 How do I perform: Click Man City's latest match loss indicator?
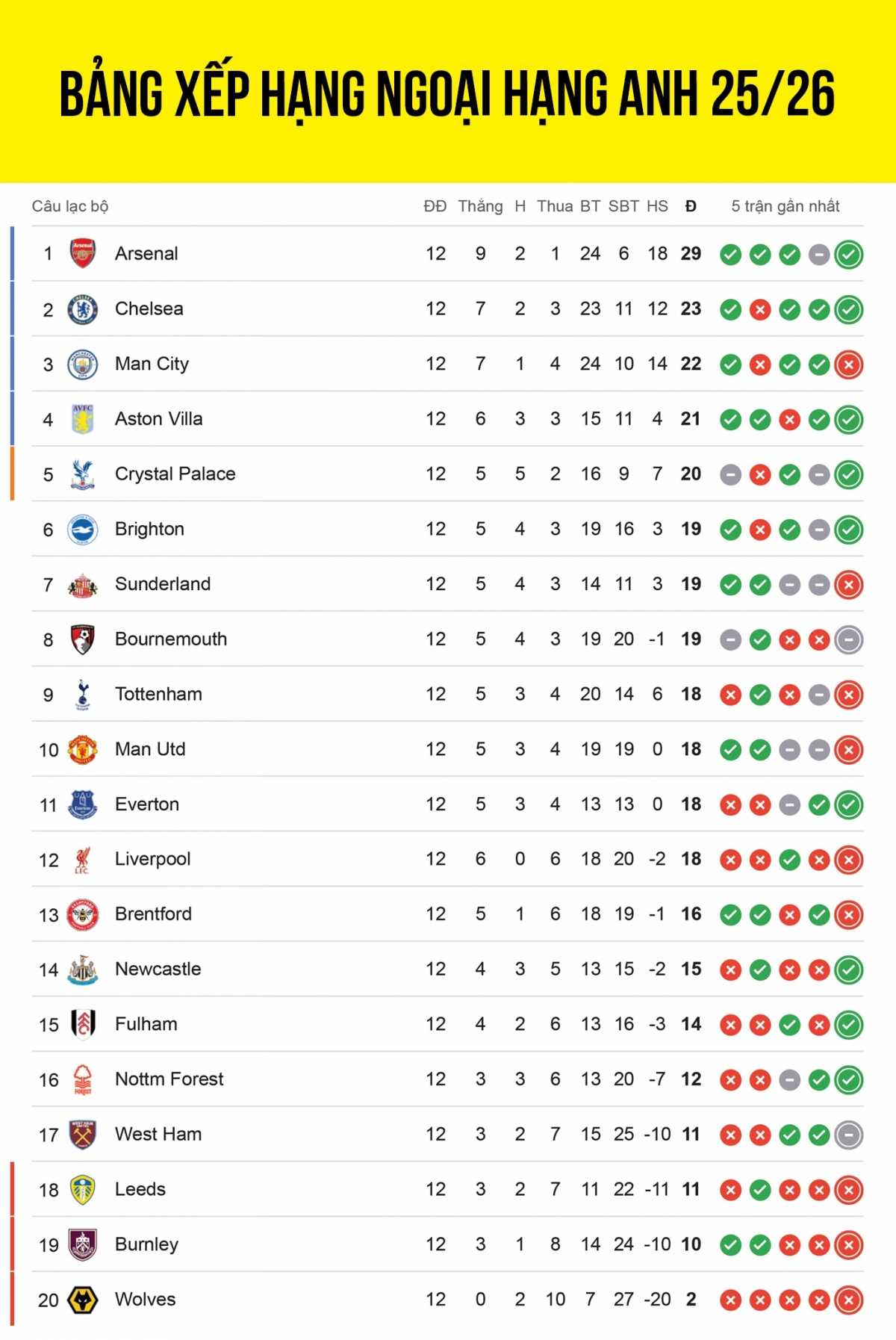click(848, 365)
